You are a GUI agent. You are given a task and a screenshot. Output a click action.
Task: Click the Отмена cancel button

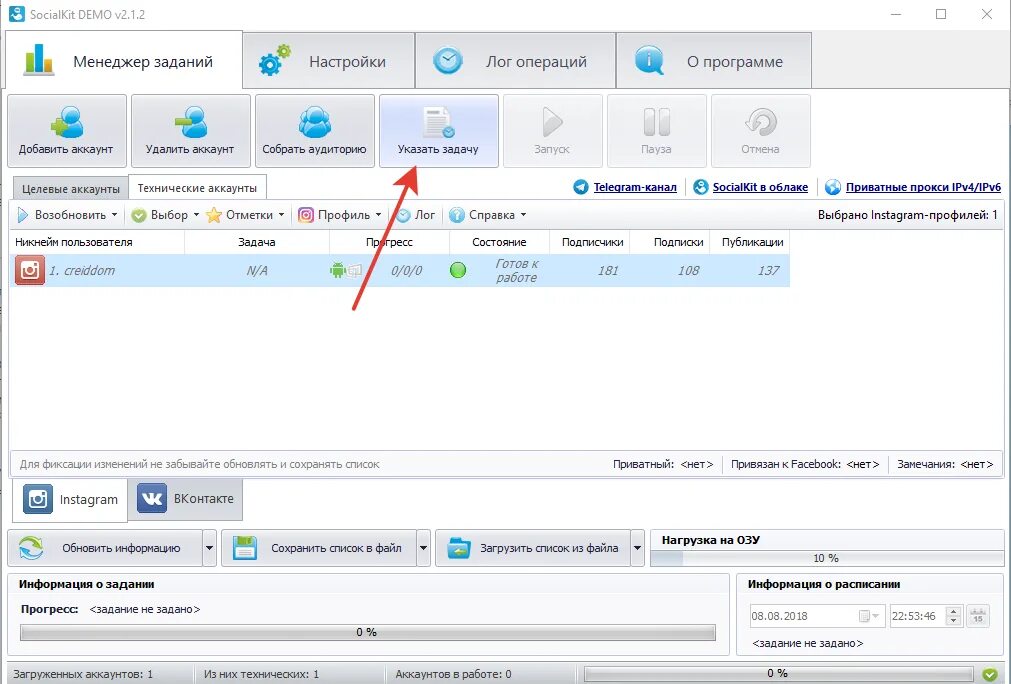[x=761, y=131]
